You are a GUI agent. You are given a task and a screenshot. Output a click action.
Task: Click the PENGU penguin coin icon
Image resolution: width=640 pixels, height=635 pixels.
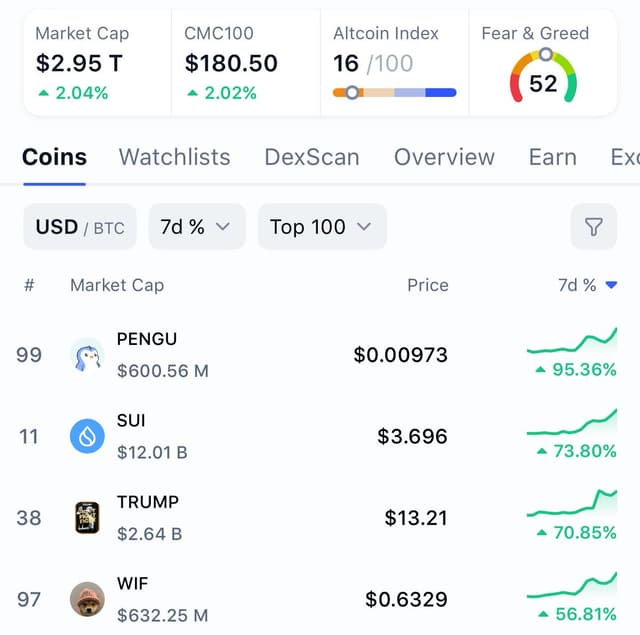click(x=87, y=355)
